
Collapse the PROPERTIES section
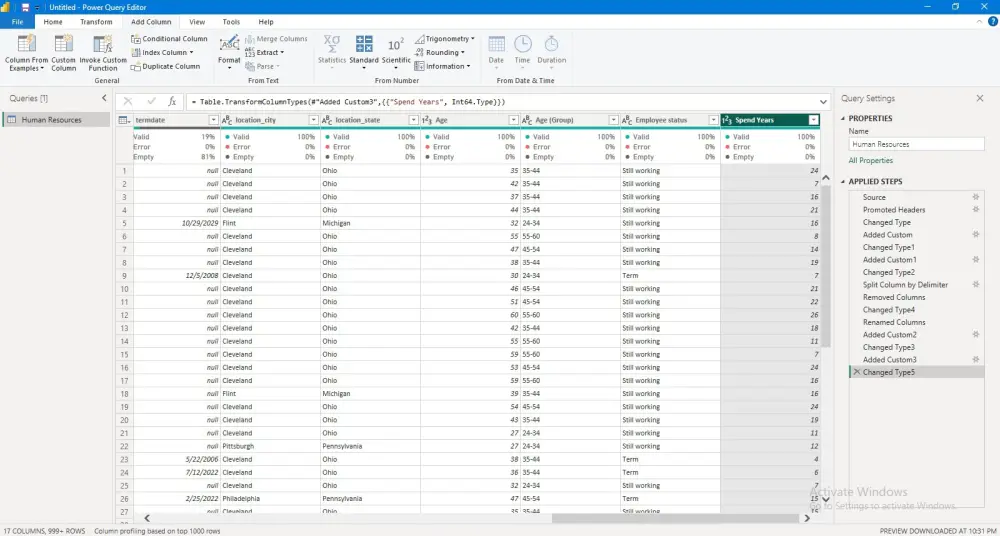(x=843, y=119)
